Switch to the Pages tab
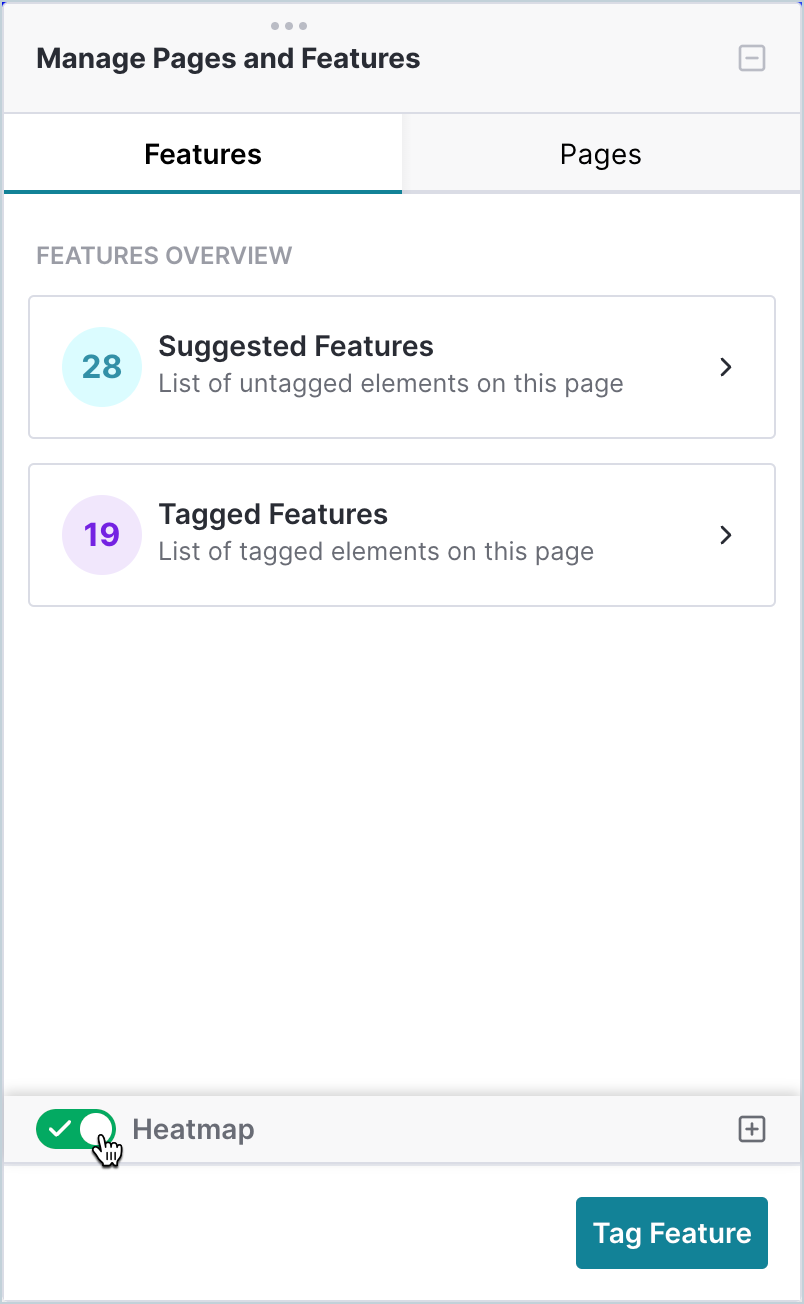Viewport: 804px width, 1304px height. pos(601,154)
